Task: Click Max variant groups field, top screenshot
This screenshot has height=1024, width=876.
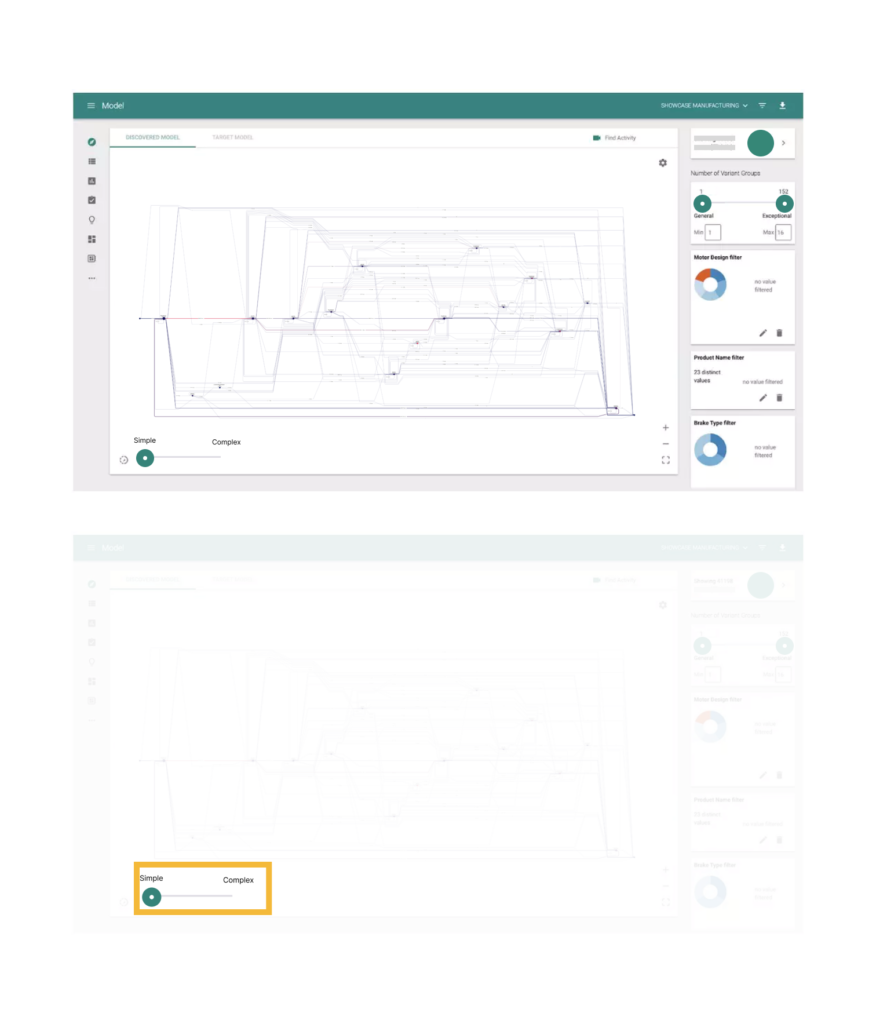Action: pos(782,232)
